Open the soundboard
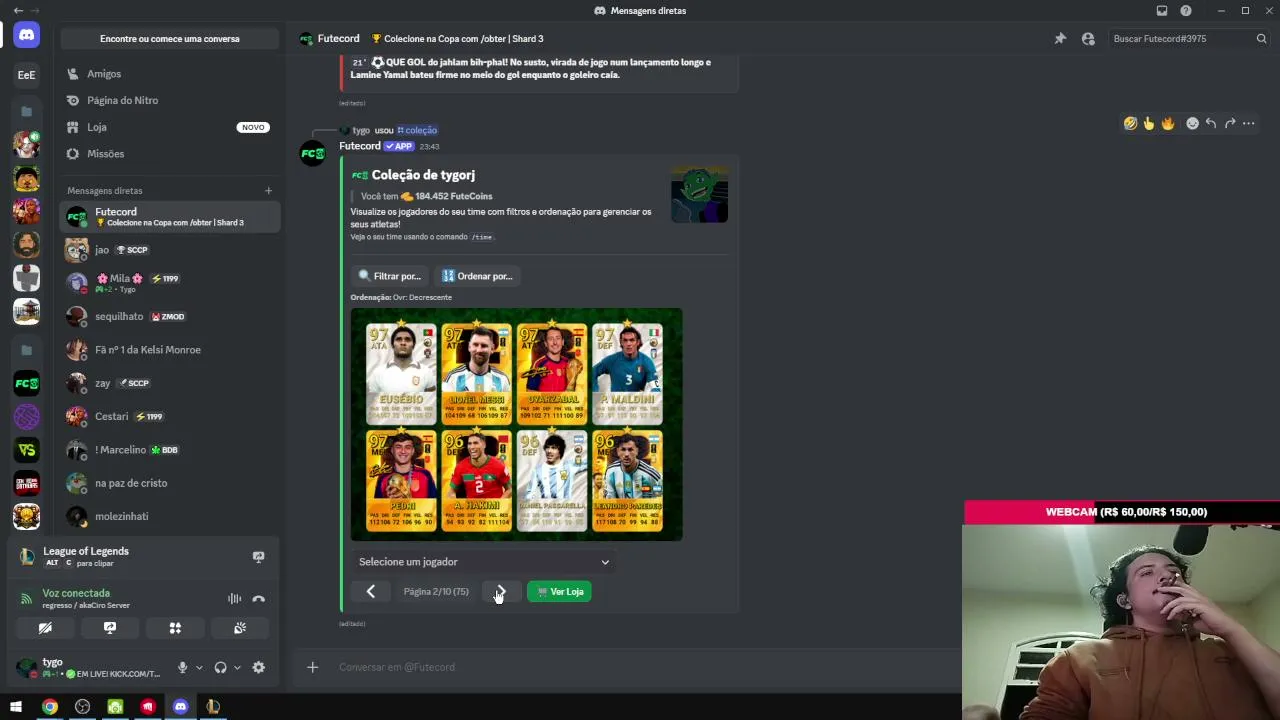 coord(240,628)
